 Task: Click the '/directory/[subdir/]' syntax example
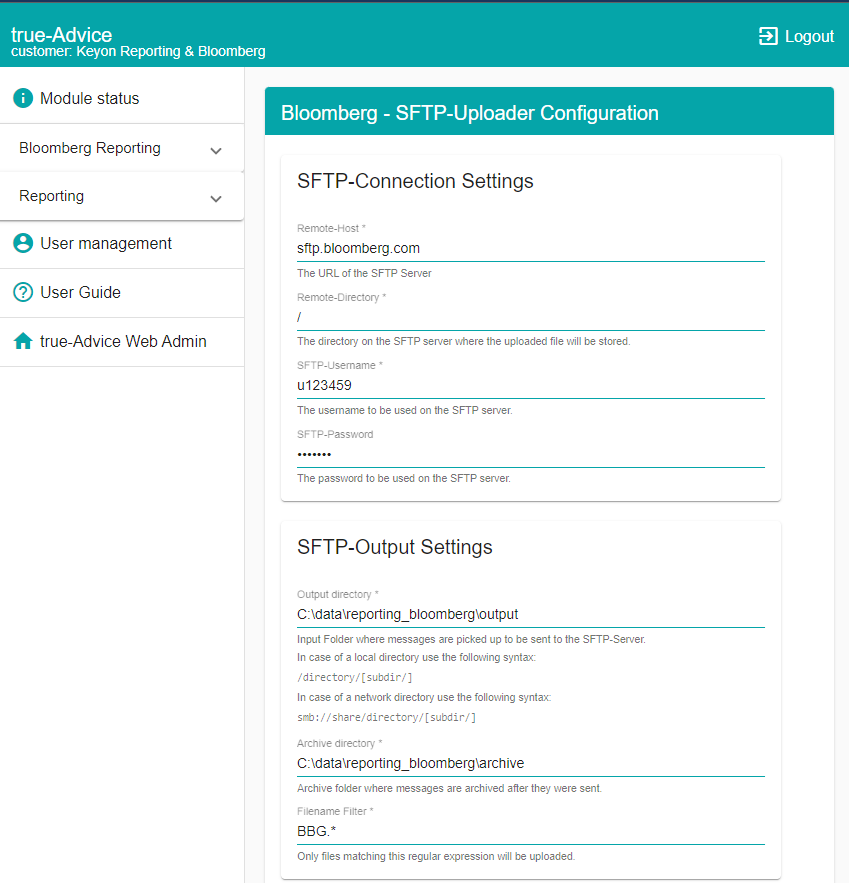point(355,677)
